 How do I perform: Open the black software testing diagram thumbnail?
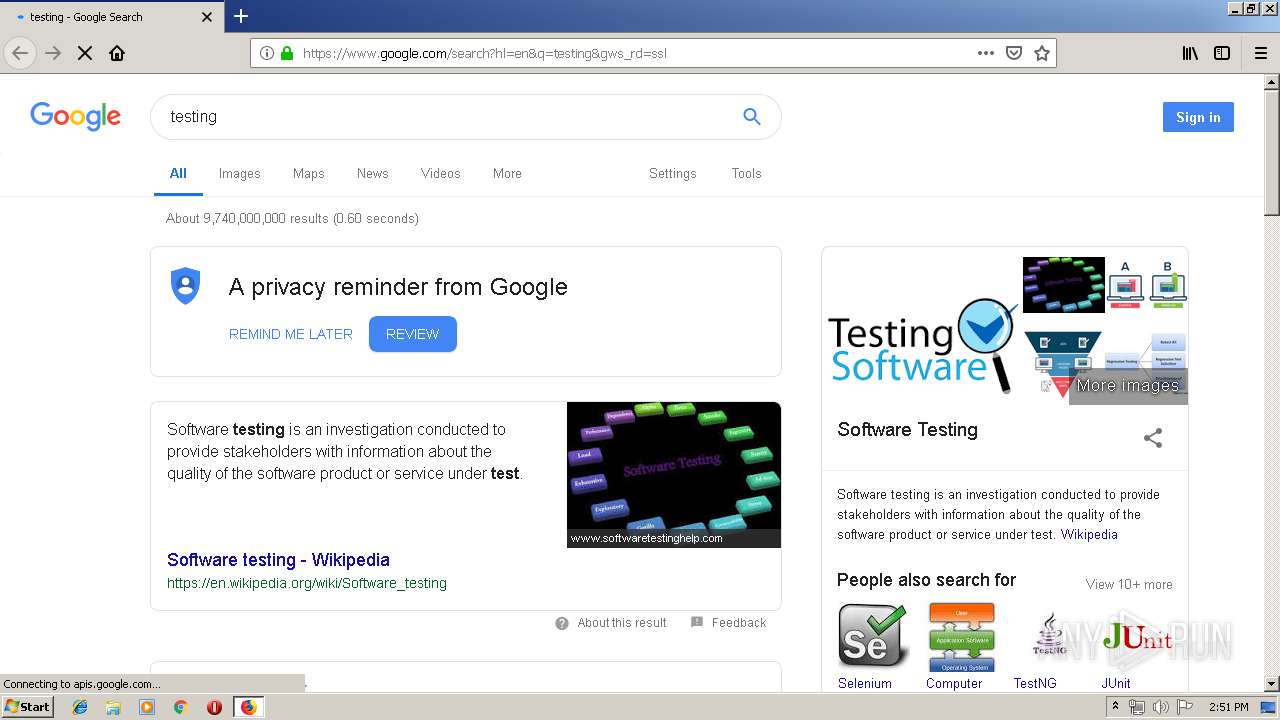tap(1063, 285)
